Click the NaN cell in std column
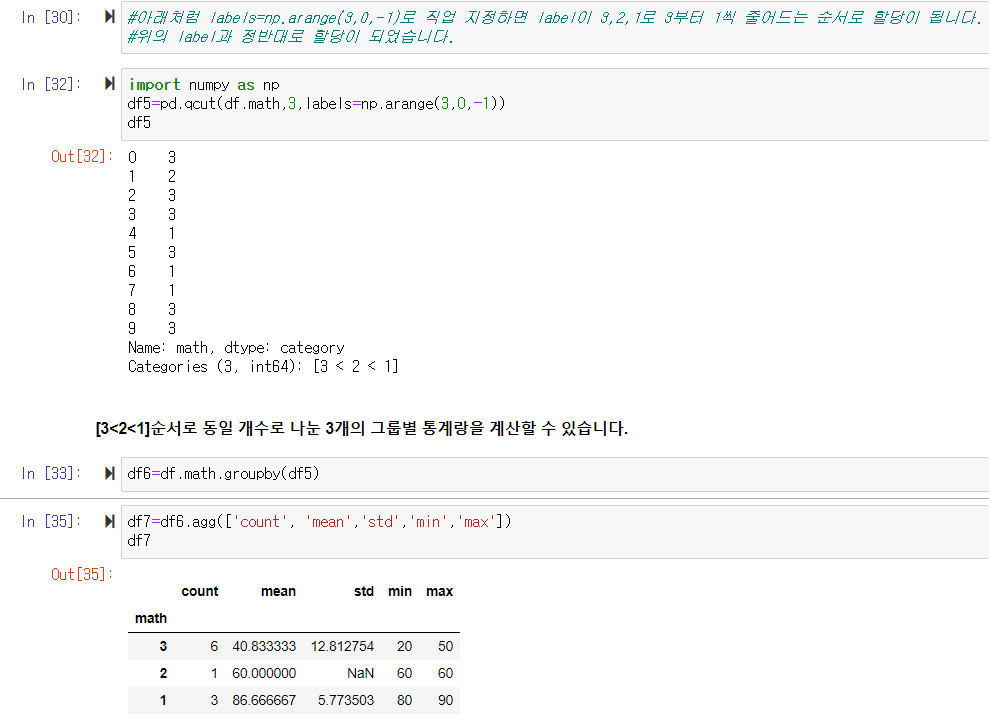 pos(360,673)
